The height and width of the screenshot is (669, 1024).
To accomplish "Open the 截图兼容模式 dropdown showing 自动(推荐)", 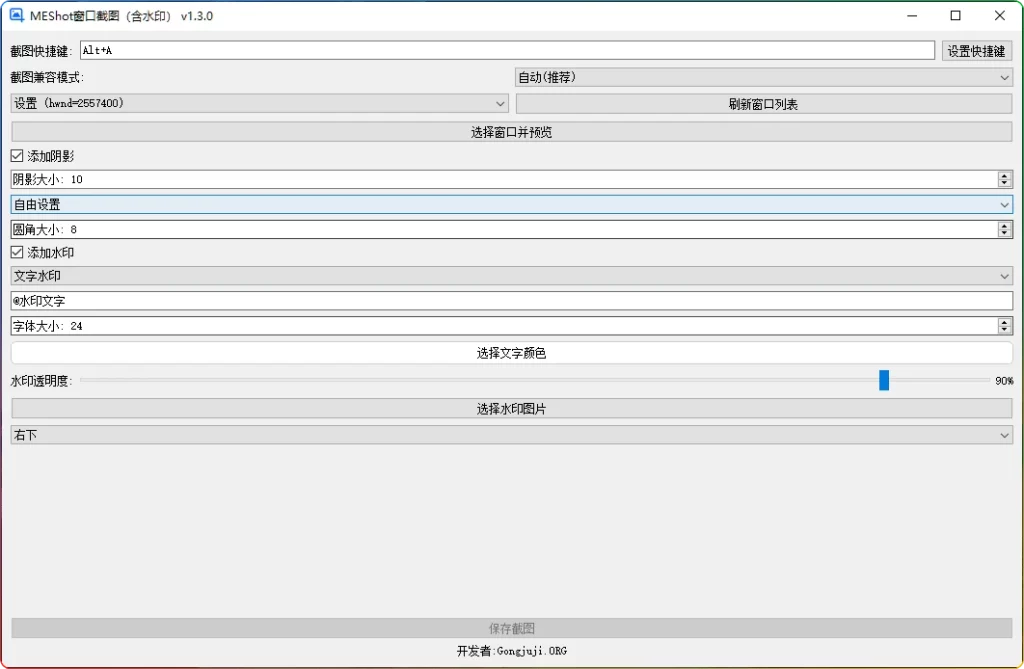I will pos(763,77).
